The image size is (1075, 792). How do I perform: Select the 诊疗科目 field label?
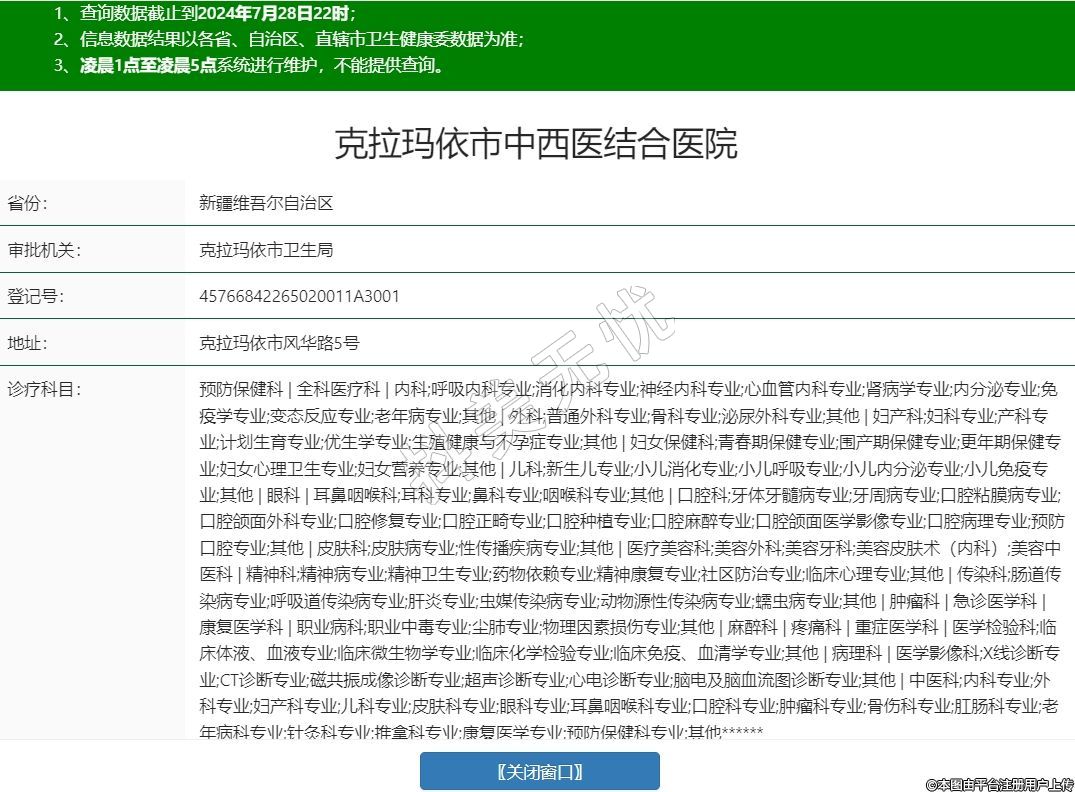pyautogui.click(x=44, y=389)
